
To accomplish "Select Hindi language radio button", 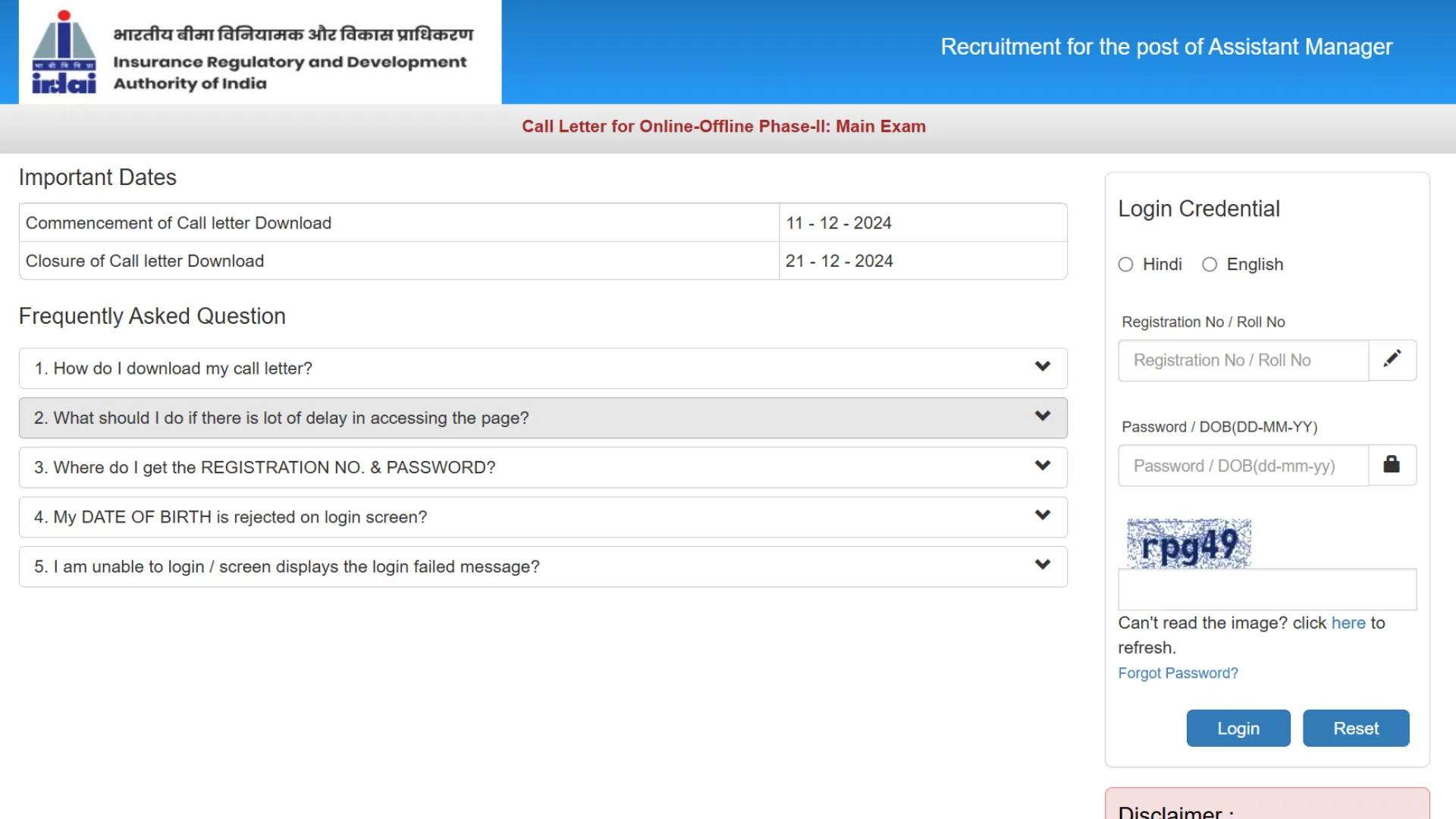I will (x=1125, y=264).
